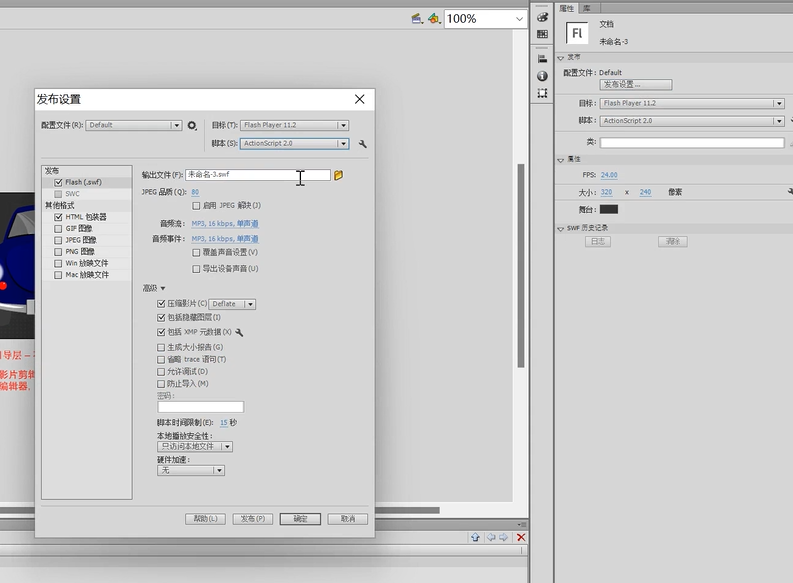Image resolution: width=793 pixels, height=583 pixels.
Task: Enable Win projector checkbox
Action: pyautogui.click(x=58, y=263)
